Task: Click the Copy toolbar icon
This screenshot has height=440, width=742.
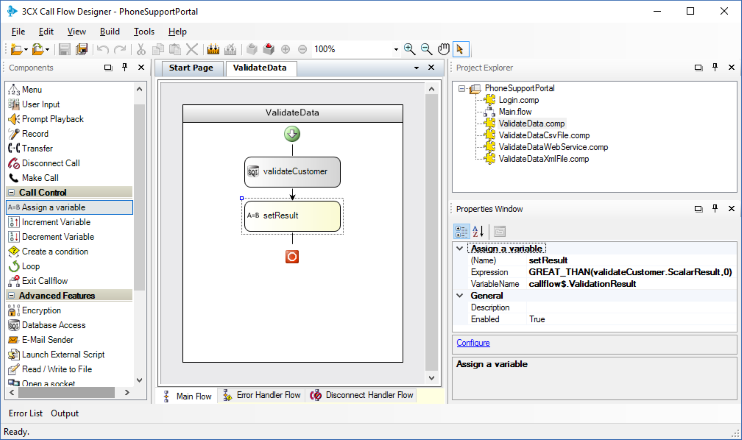Action: 158,49
